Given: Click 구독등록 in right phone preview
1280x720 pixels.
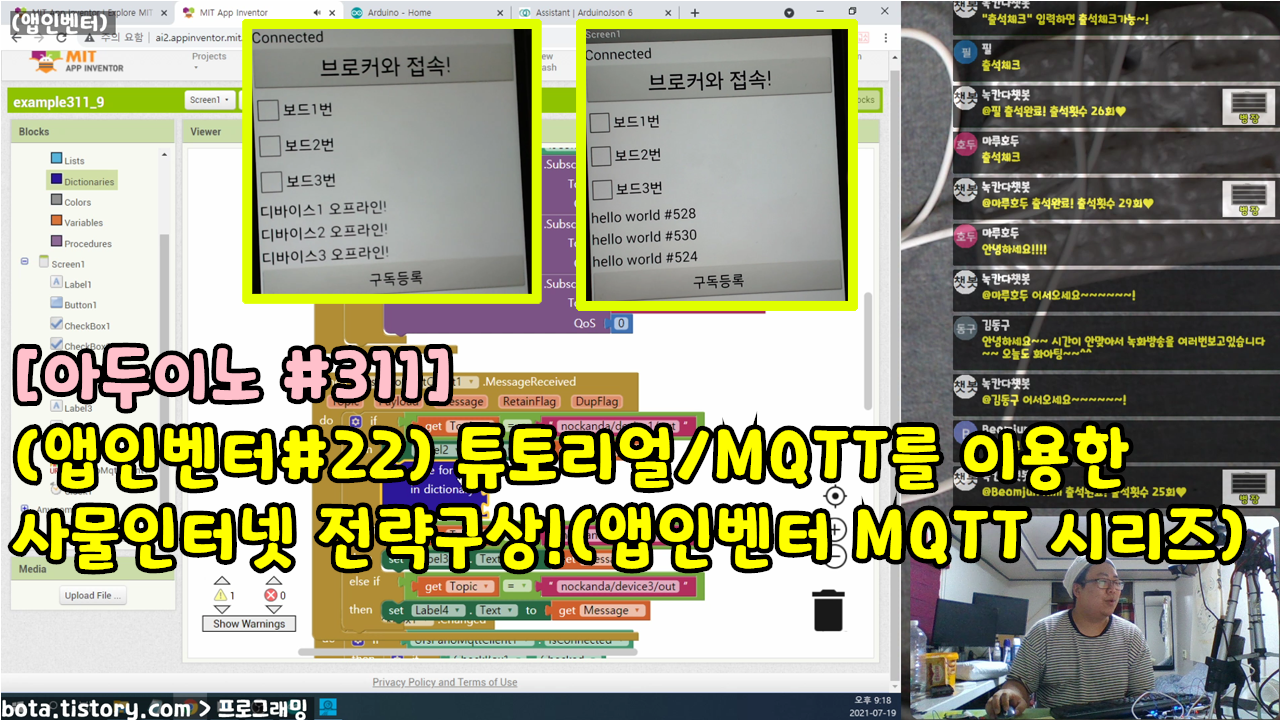Looking at the screenshot, I should pyautogui.click(x=718, y=282).
